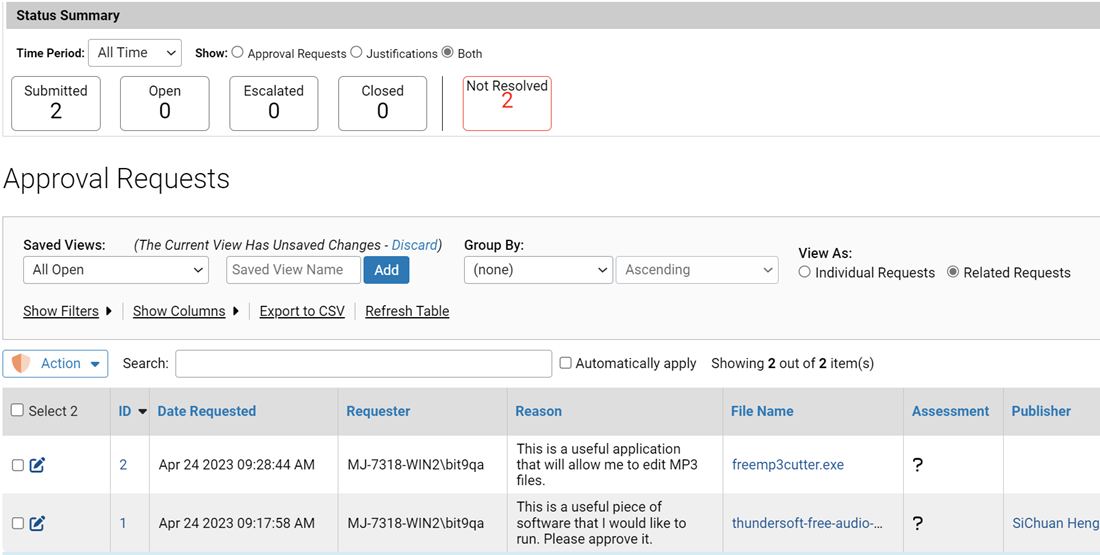Viewport: 1100px width, 555px height.
Task: Click the orange shield Action icon
Action: tap(21, 364)
